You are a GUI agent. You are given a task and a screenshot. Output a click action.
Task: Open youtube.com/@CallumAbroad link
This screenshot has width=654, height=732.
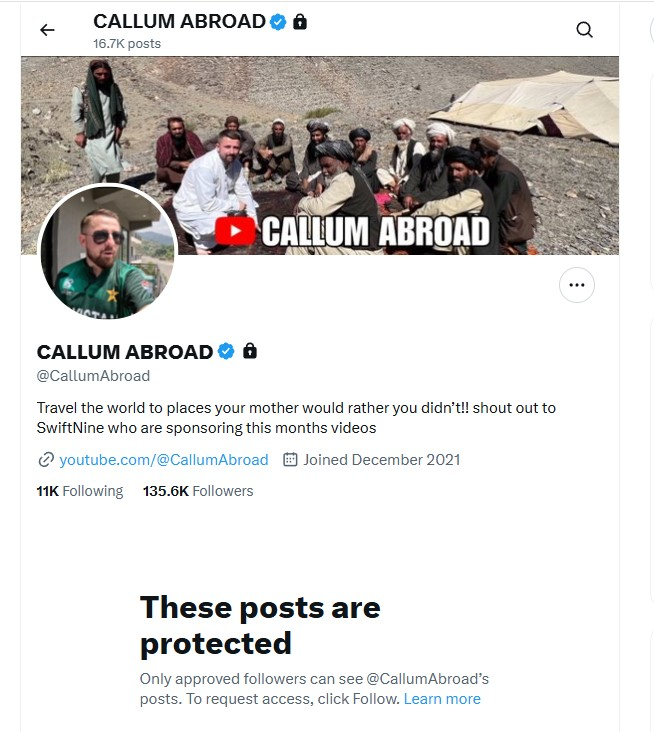coord(164,460)
